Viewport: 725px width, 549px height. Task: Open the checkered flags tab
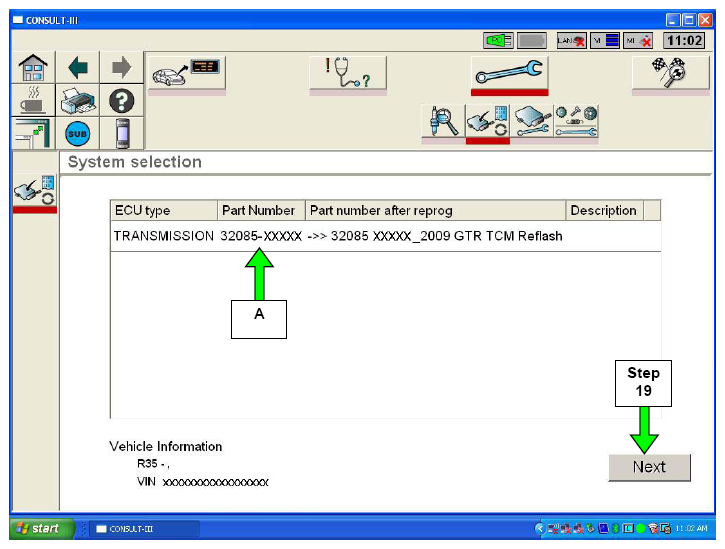point(670,72)
